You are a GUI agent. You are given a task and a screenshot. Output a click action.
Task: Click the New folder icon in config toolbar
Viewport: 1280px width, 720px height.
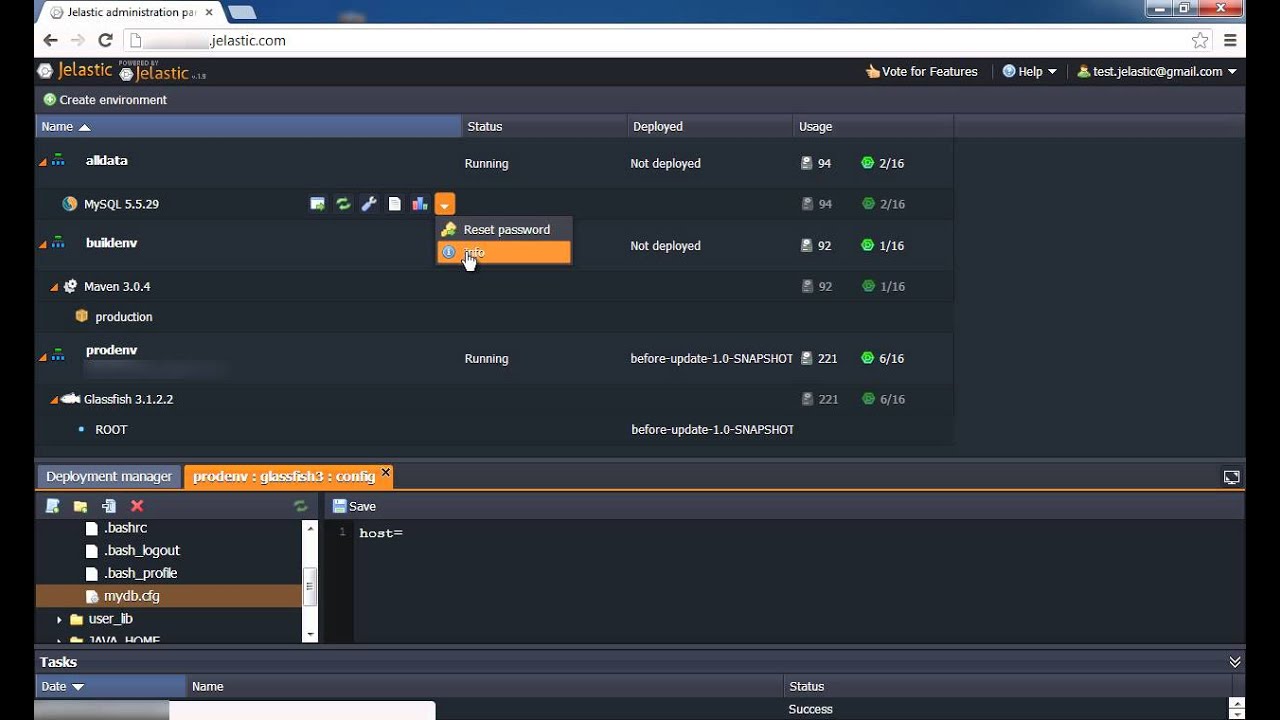tap(81, 506)
